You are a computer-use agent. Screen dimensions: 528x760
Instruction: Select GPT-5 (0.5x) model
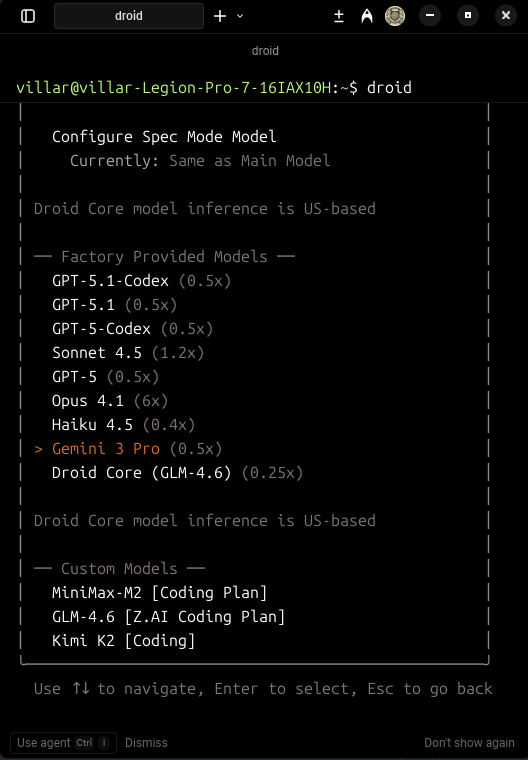[x=105, y=377]
